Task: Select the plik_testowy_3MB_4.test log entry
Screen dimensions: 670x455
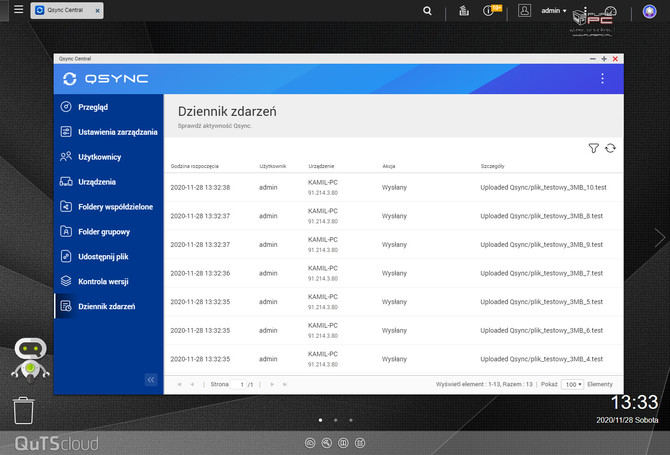Action: (x=394, y=359)
